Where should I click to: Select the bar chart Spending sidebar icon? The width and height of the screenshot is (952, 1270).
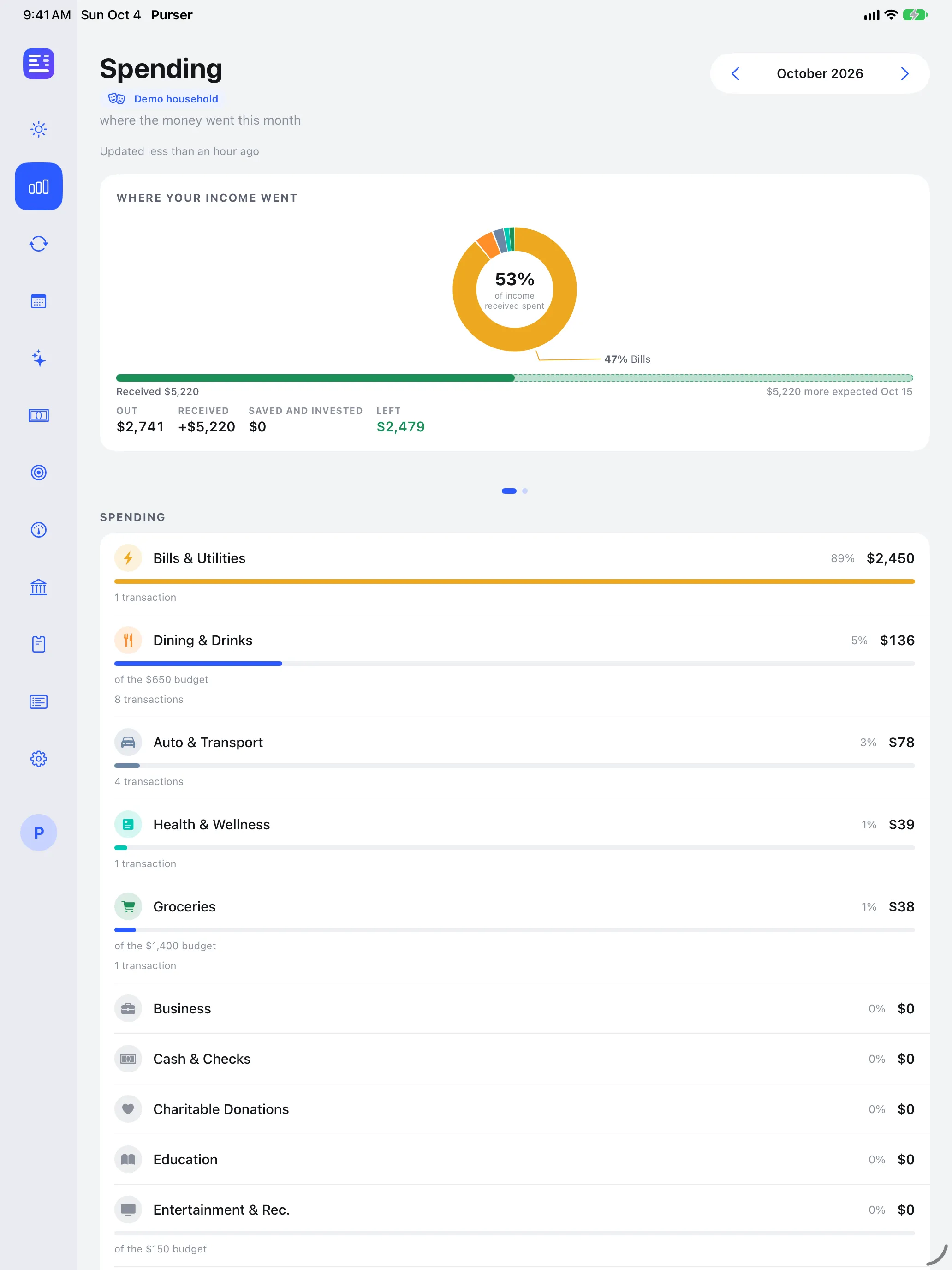click(38, 186)
